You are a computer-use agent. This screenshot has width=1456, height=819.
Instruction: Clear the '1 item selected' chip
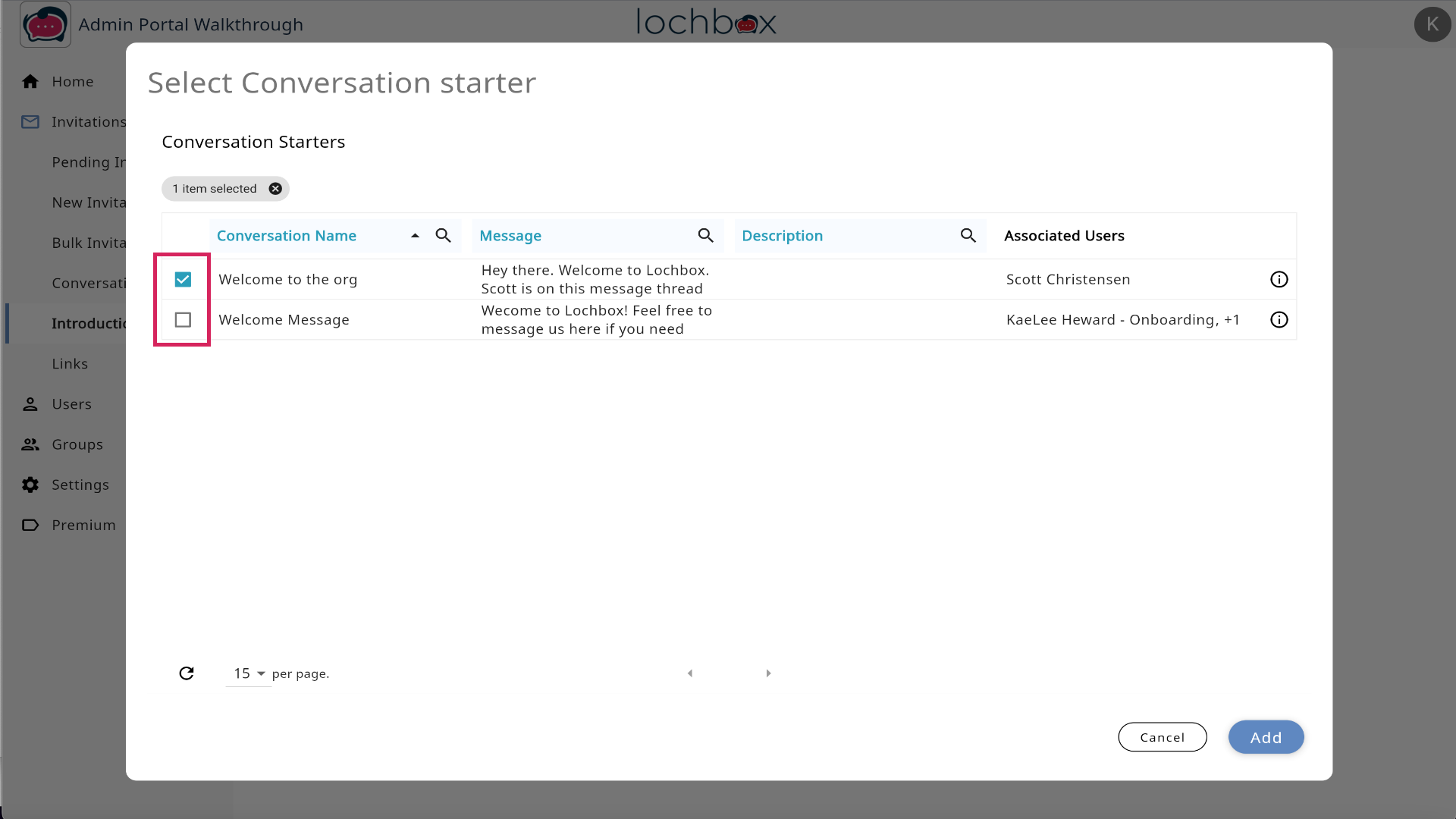[x=275, y=189]
